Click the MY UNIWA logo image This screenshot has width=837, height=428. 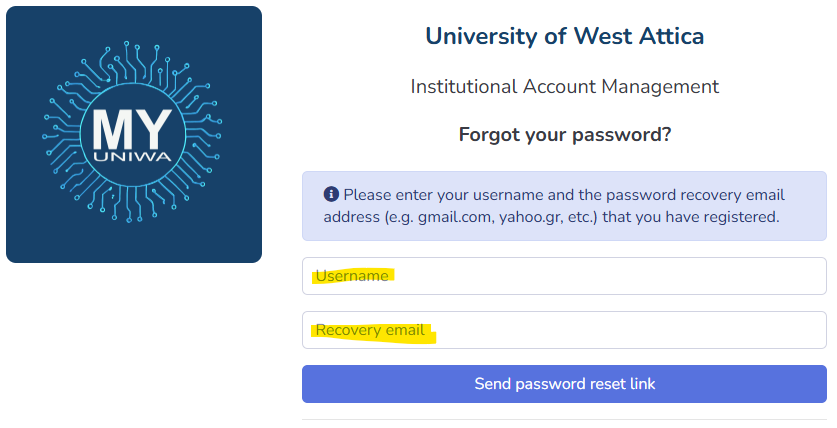pos(134,135)
